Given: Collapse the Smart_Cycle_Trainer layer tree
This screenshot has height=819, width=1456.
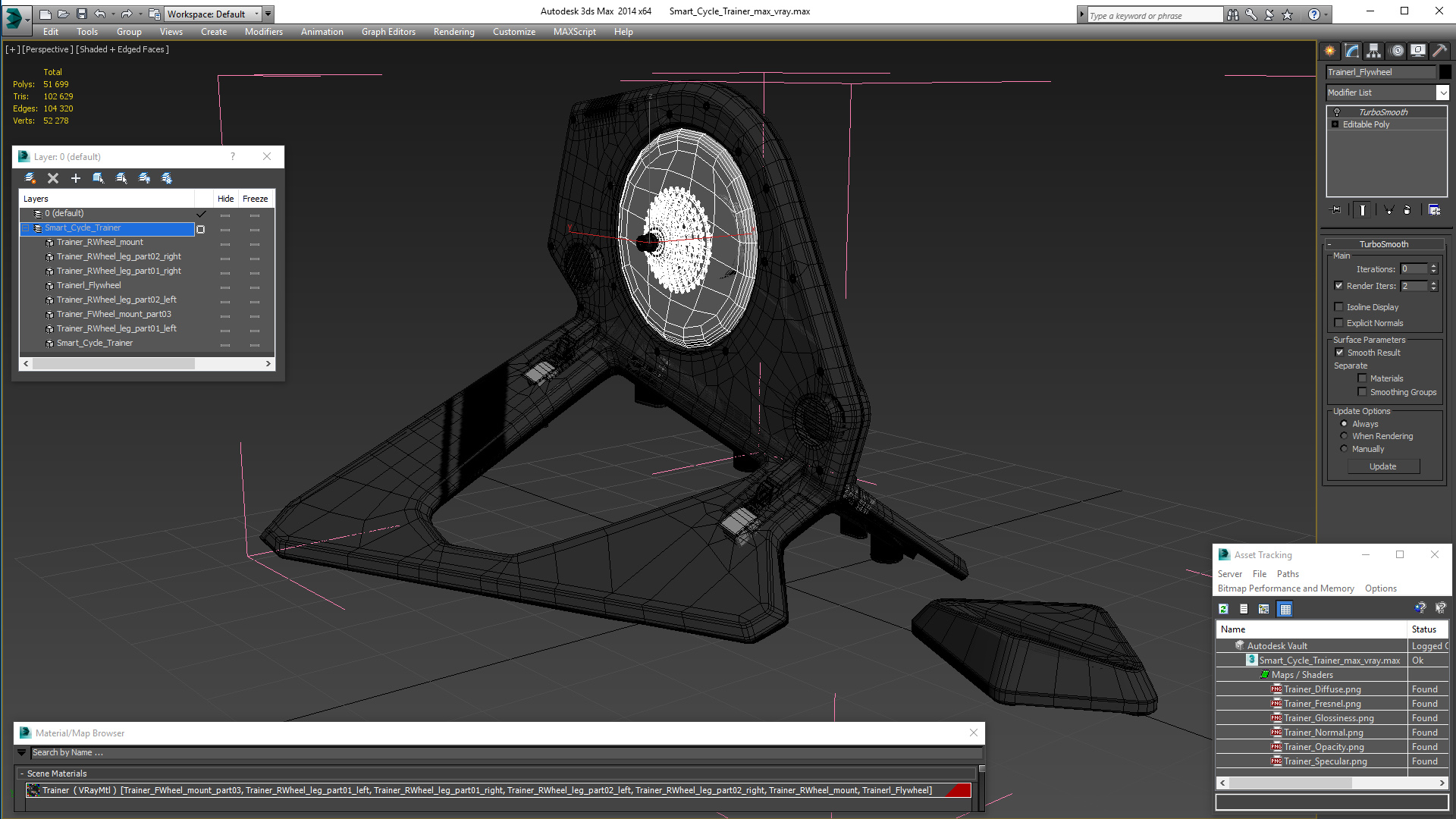Looking at the screenshot, I should [x=26, y=228].
